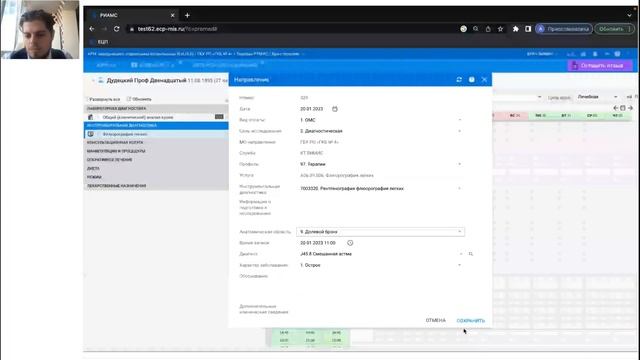Open Диагноз dropdown showing J45.8 Смешанная астма
Screen dimensions: 640x360
coord(460,254)
